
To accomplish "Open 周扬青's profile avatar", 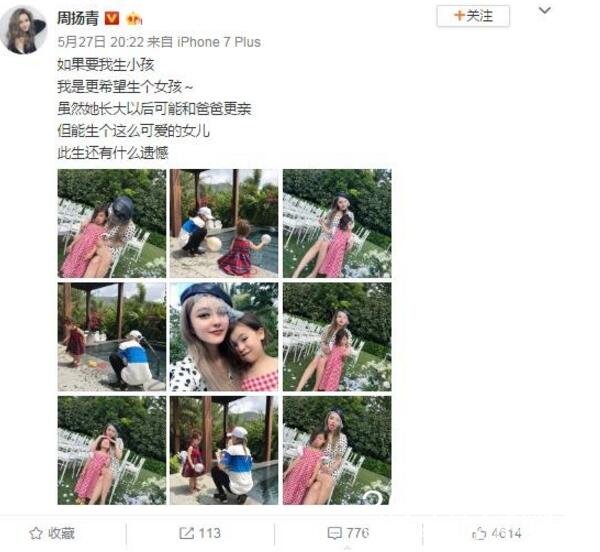I will tap(23, 30).
